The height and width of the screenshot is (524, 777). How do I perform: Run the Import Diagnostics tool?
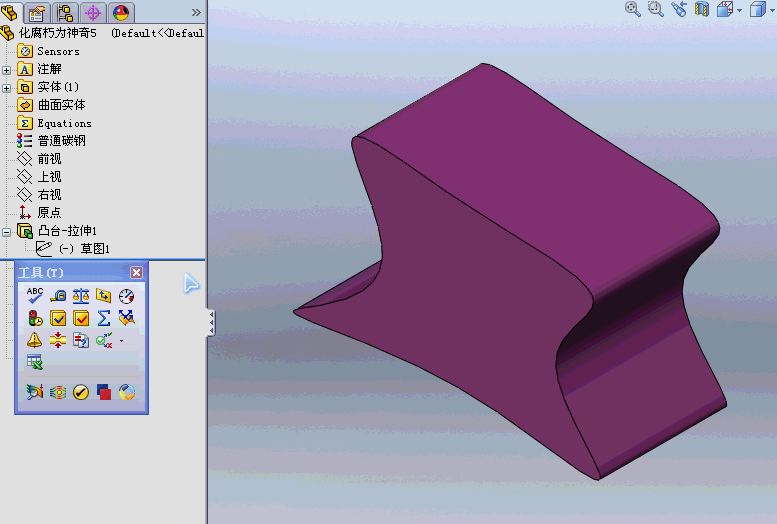126,318
